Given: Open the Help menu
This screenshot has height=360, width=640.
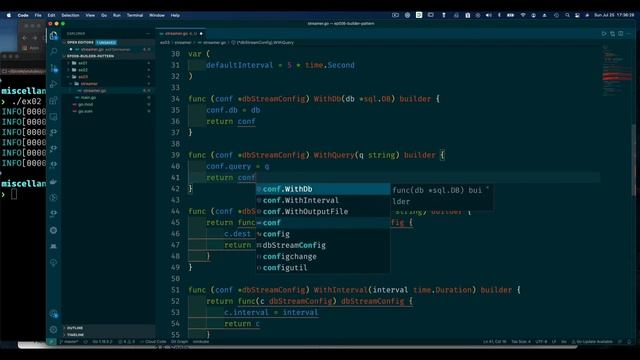Looking at the screenshot, I should point(175,15).
